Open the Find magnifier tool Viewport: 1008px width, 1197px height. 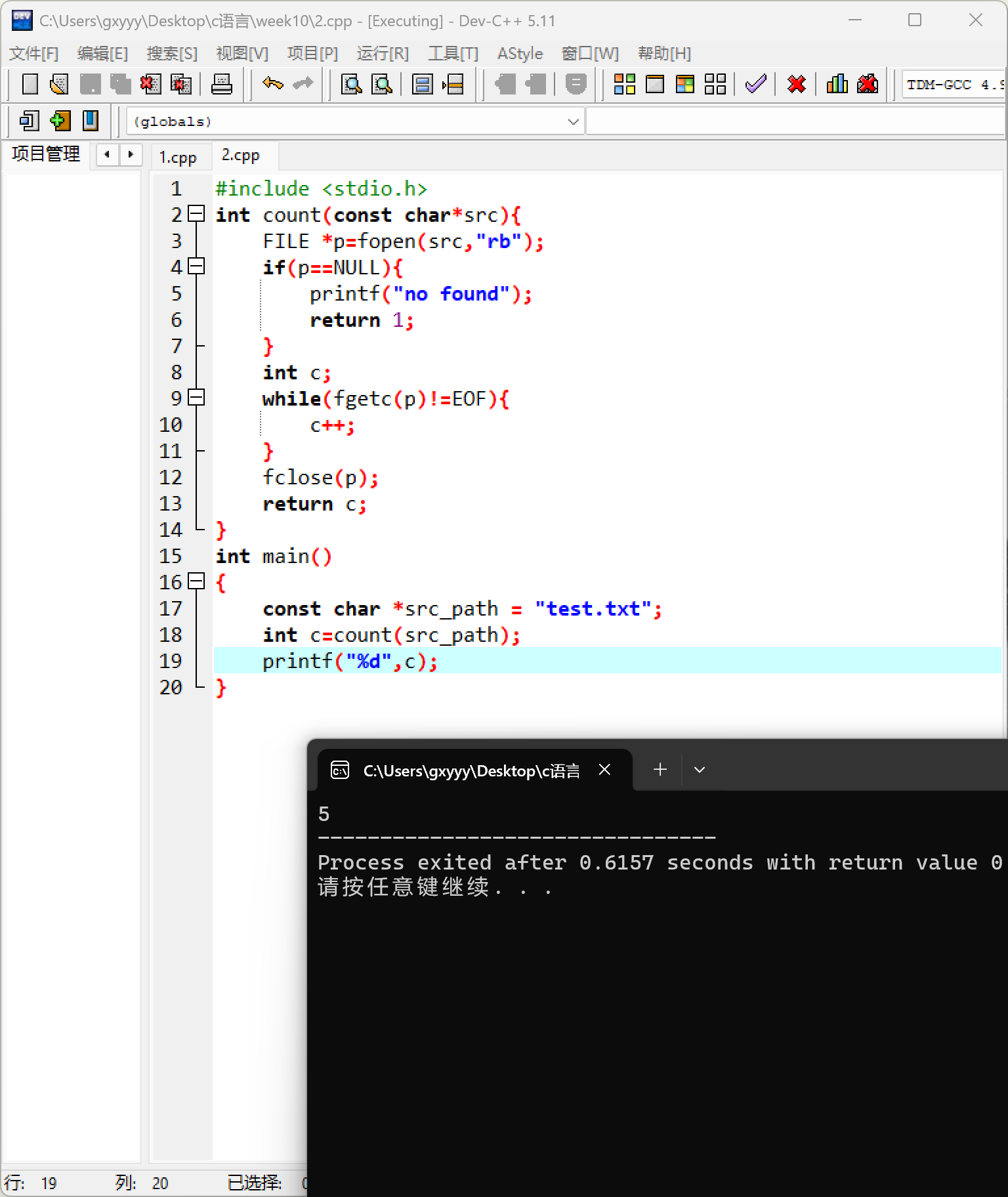tap(352, 84)
